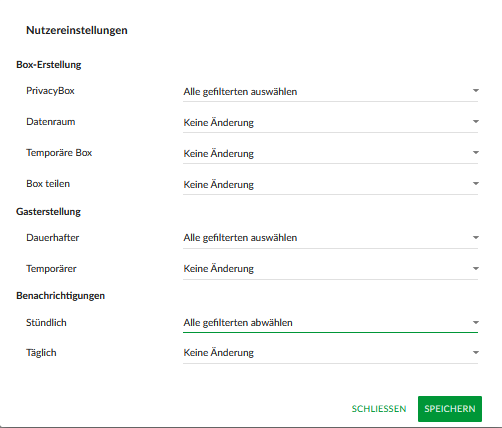Click the Schliessen button
Image resolution: width=502 pixels, height=428 pixels.
pos(379,409)
